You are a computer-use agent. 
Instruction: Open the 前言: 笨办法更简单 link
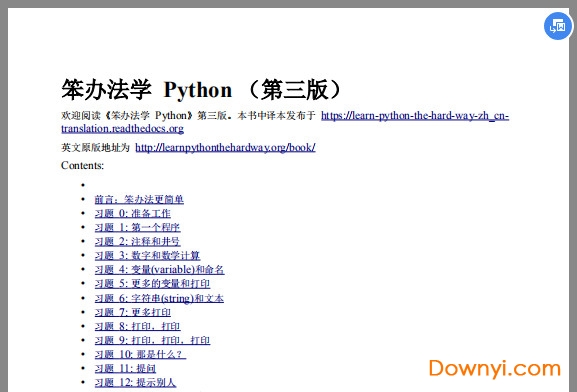(x=139, y=199)
